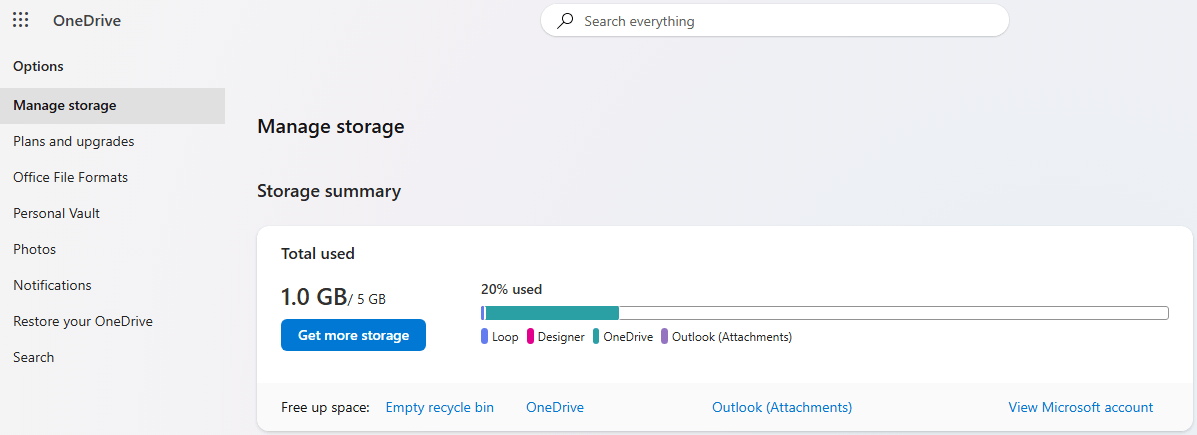The width and height of the screenshot is (1197, 435).
Task: Open OneDrive free up space link
Action: pyautogui.click(x=555, y=408)
